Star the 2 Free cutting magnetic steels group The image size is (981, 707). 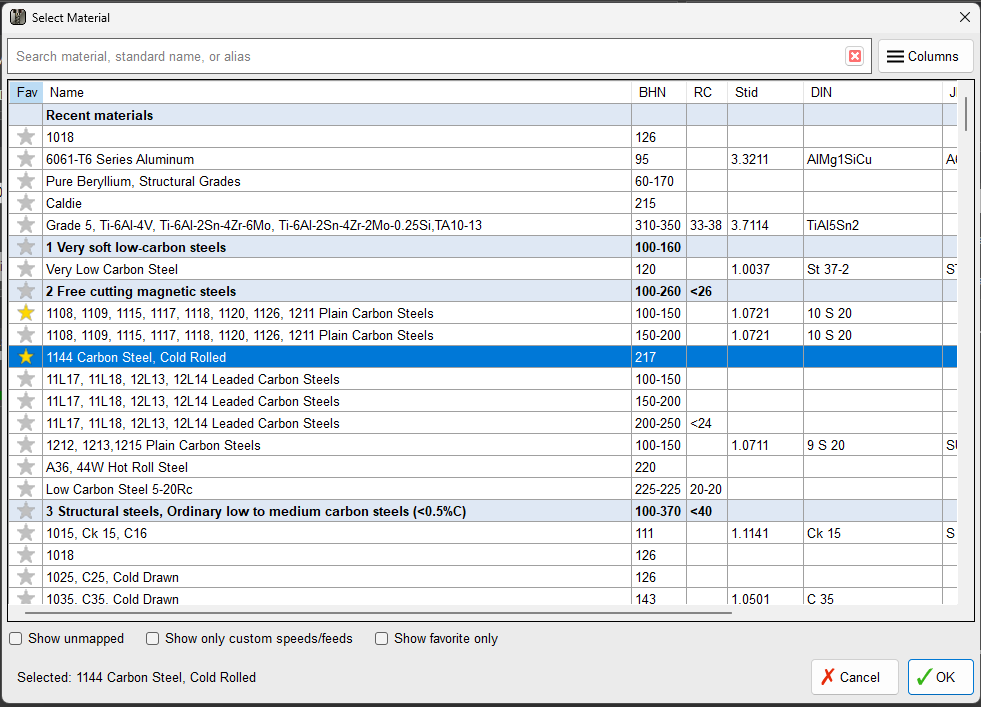26,291
